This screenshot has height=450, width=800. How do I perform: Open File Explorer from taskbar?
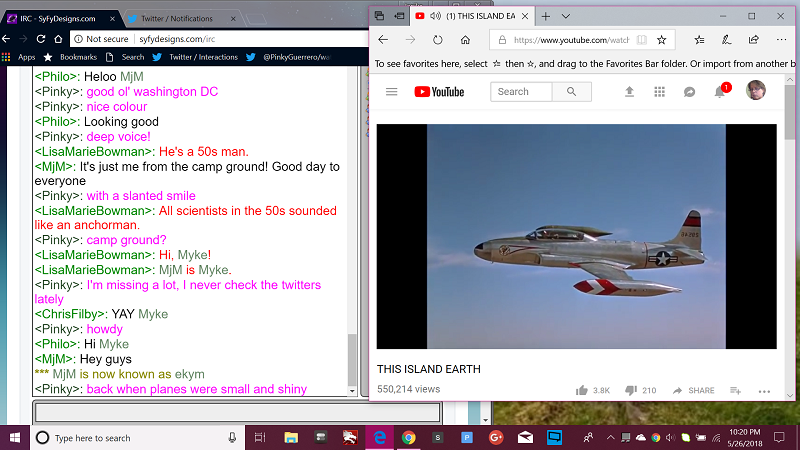(291, 438)
